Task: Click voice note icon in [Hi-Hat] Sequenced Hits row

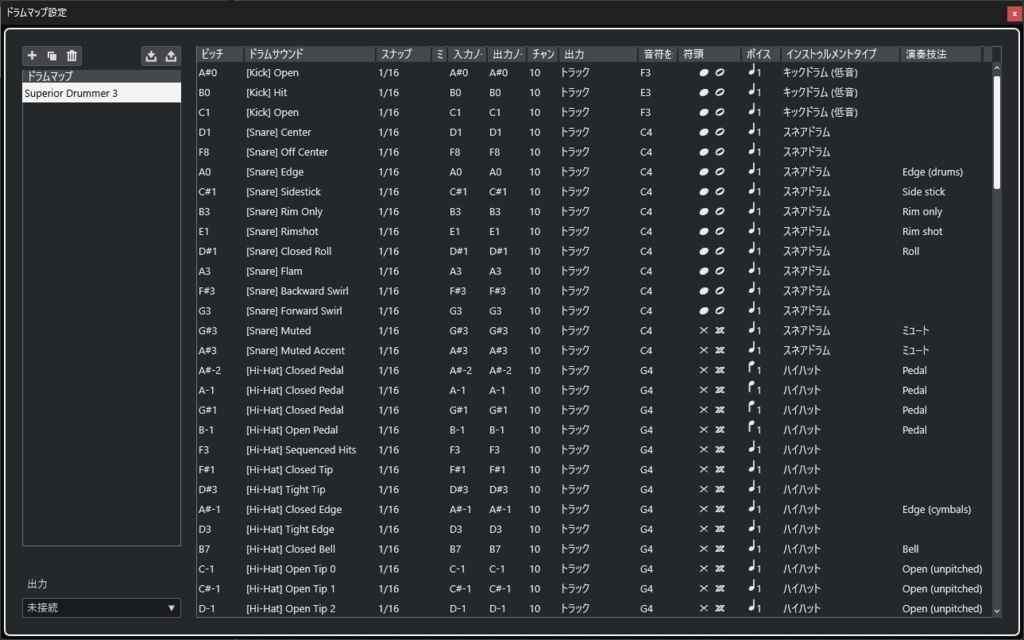Action: coord(754,449)
